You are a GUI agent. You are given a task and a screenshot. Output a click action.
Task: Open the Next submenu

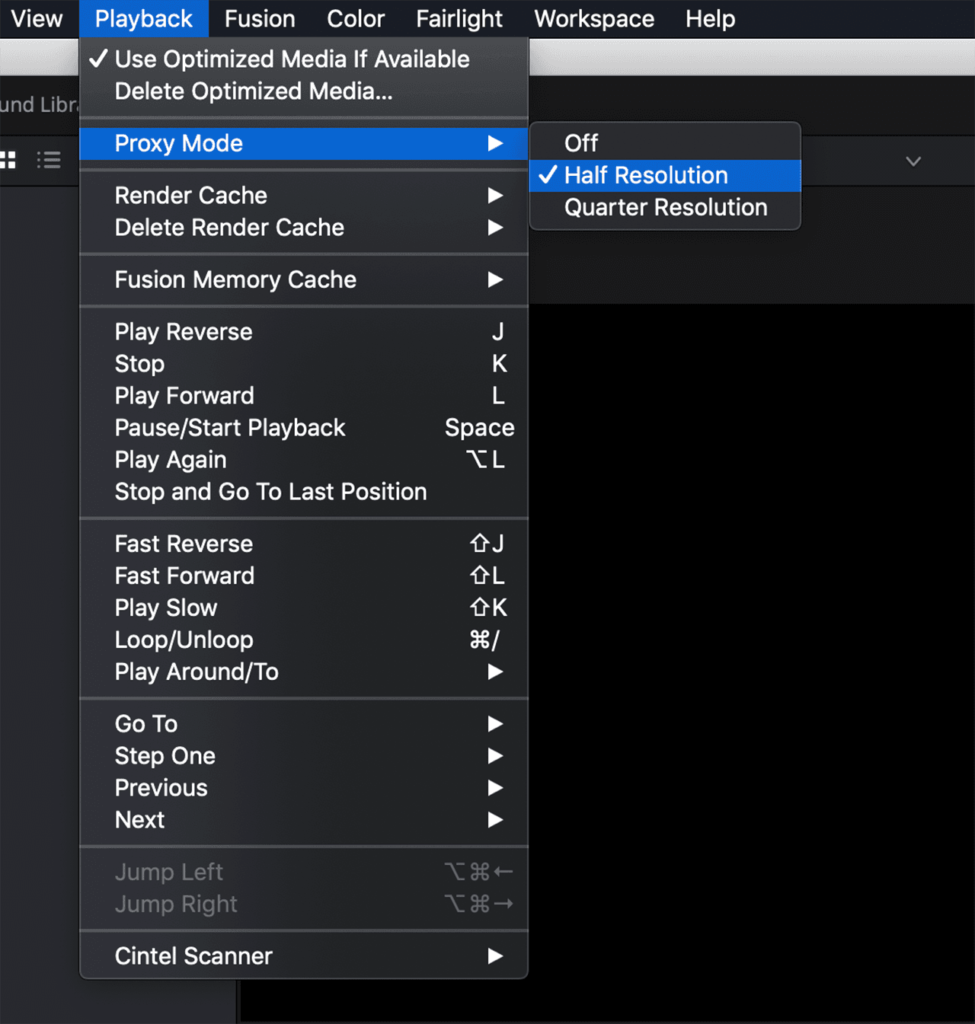pyautogui.click(x=304, y=820)
